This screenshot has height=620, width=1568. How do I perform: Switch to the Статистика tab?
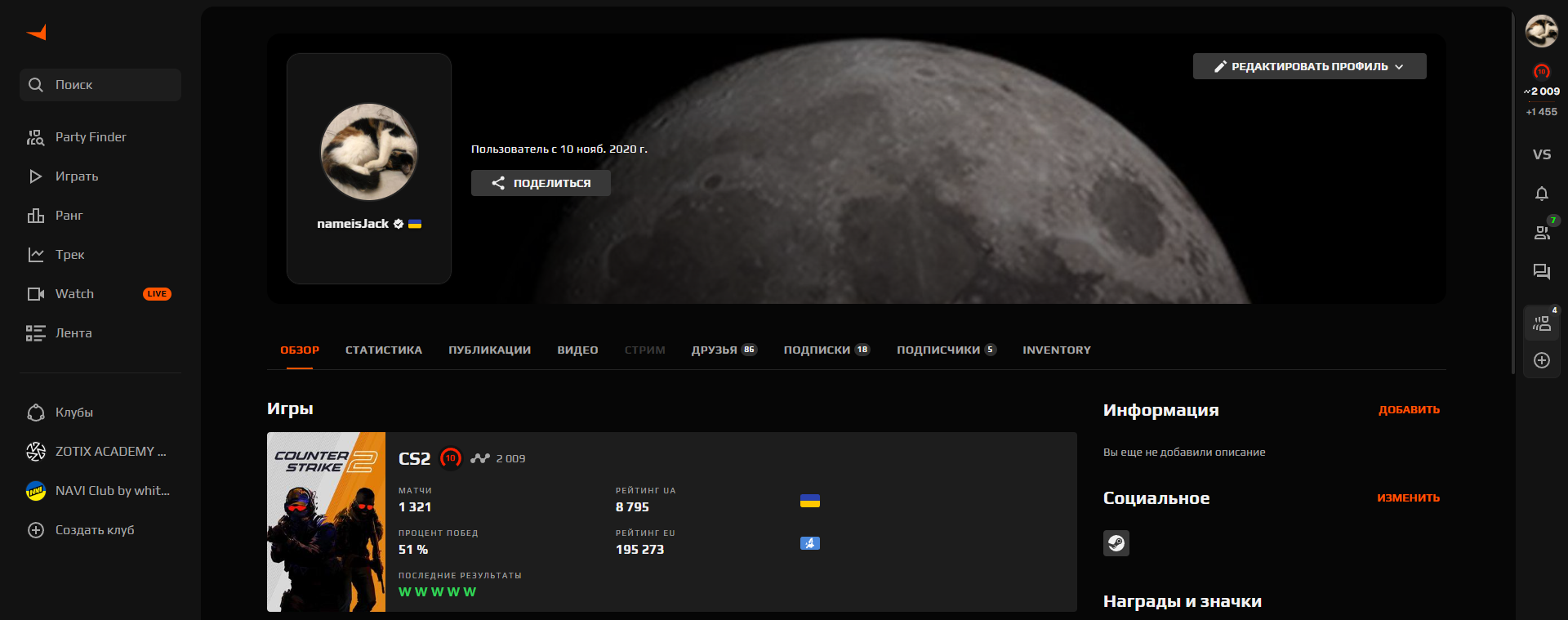pos(384,350)
